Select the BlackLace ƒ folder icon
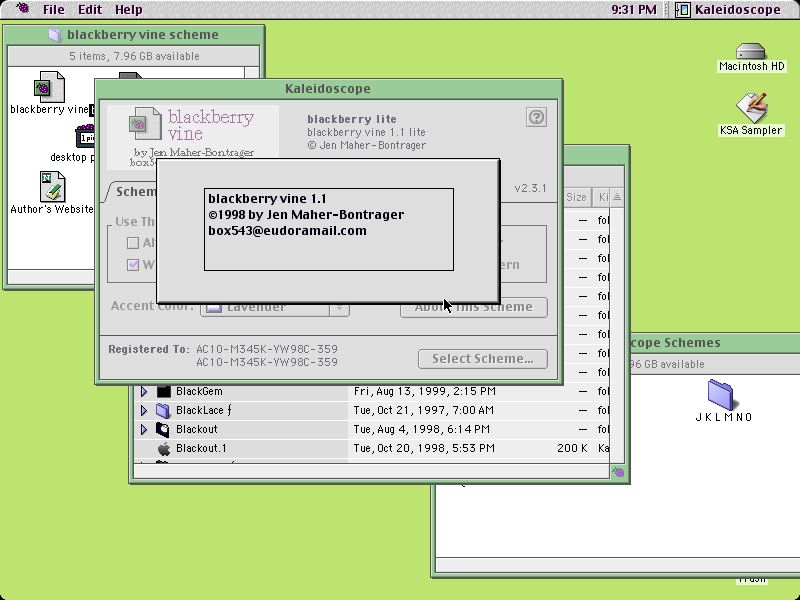Screen dimensions: 800x600 tap(163, 410)
